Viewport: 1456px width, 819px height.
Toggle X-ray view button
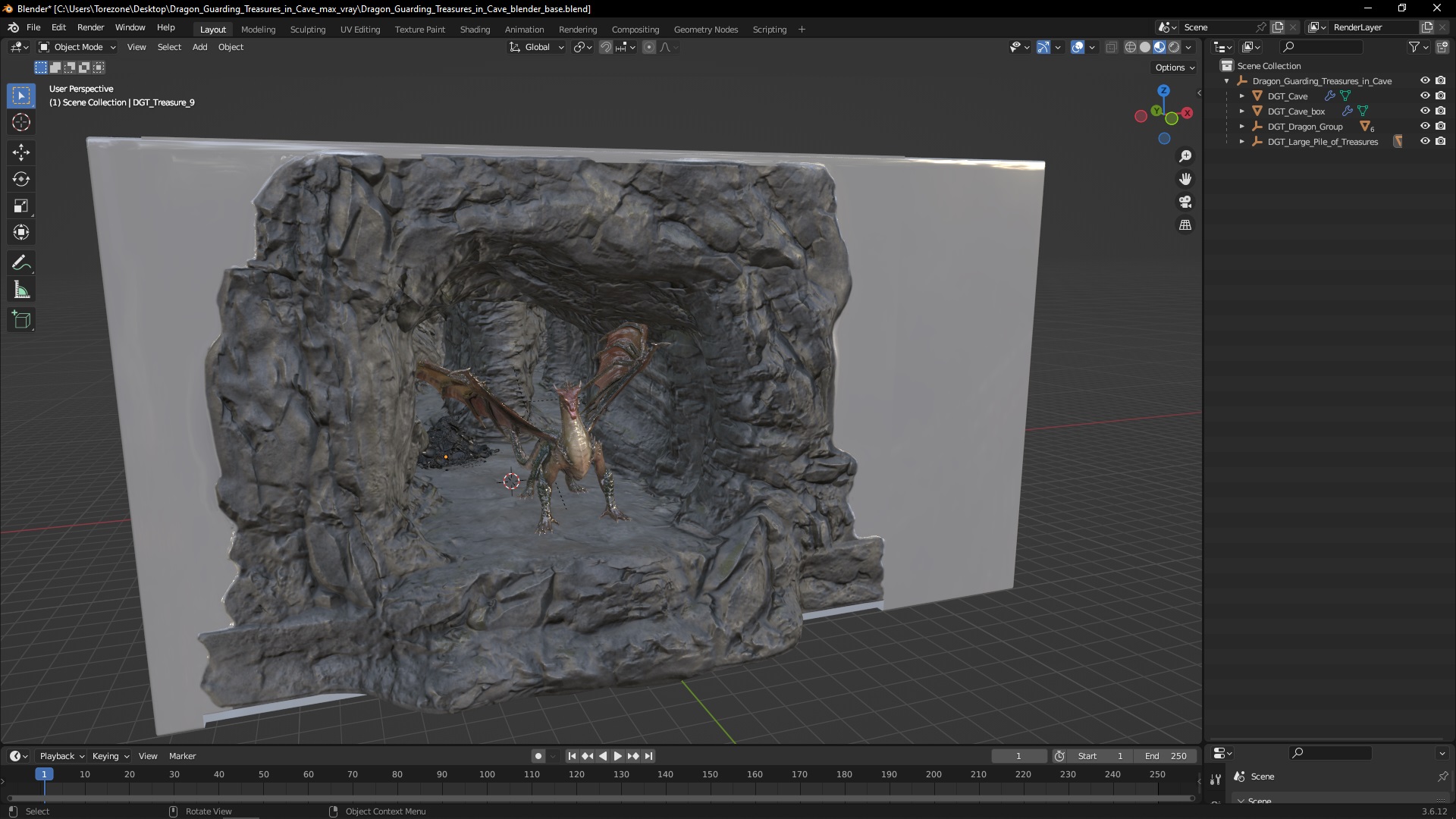(x=1111, y=47)
